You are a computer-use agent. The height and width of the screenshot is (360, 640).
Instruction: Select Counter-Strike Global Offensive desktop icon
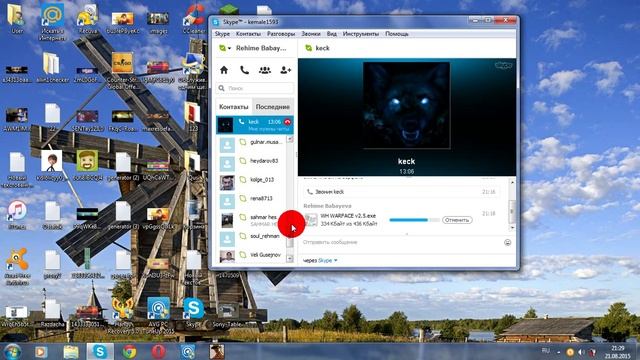[x=122, y=69]
